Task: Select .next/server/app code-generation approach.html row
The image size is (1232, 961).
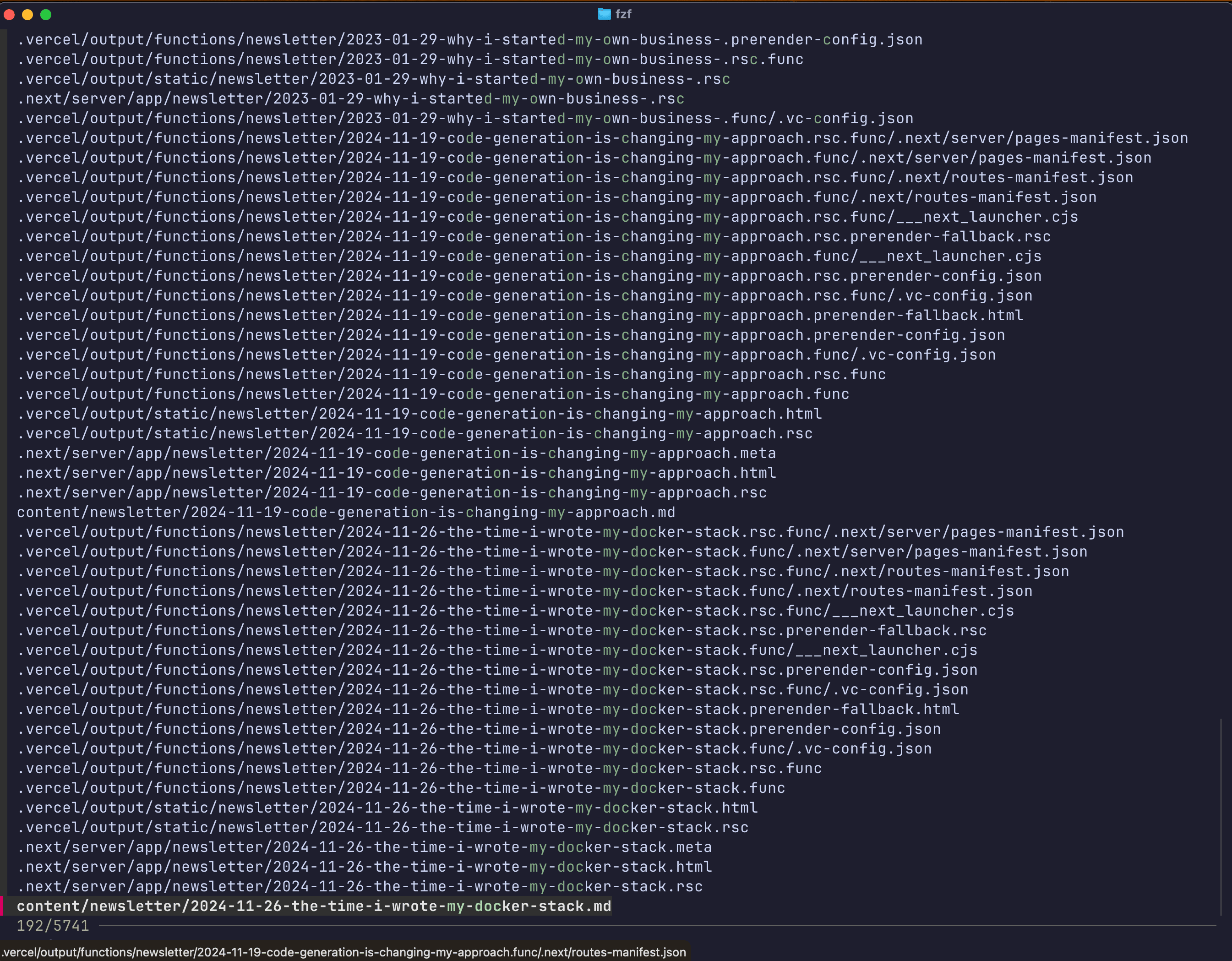Action: (x=397, y=473)
